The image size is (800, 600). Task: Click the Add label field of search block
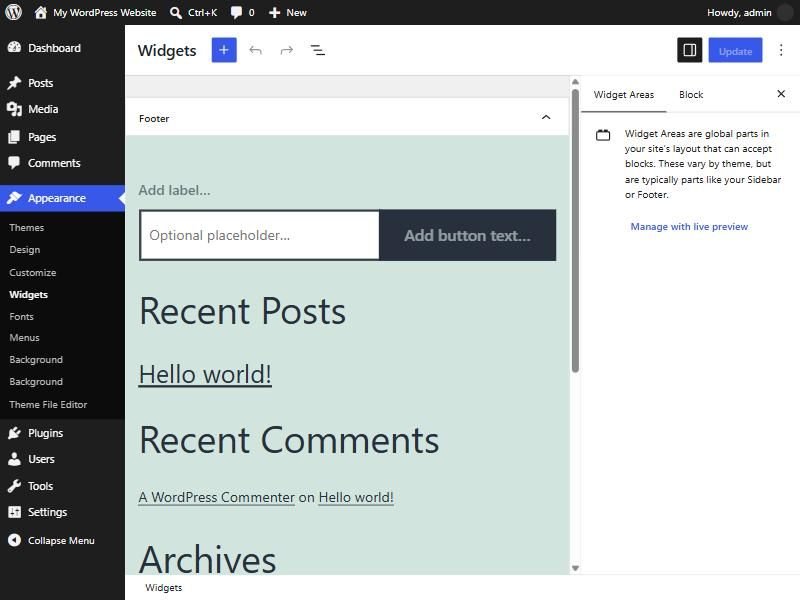[174, 190]
